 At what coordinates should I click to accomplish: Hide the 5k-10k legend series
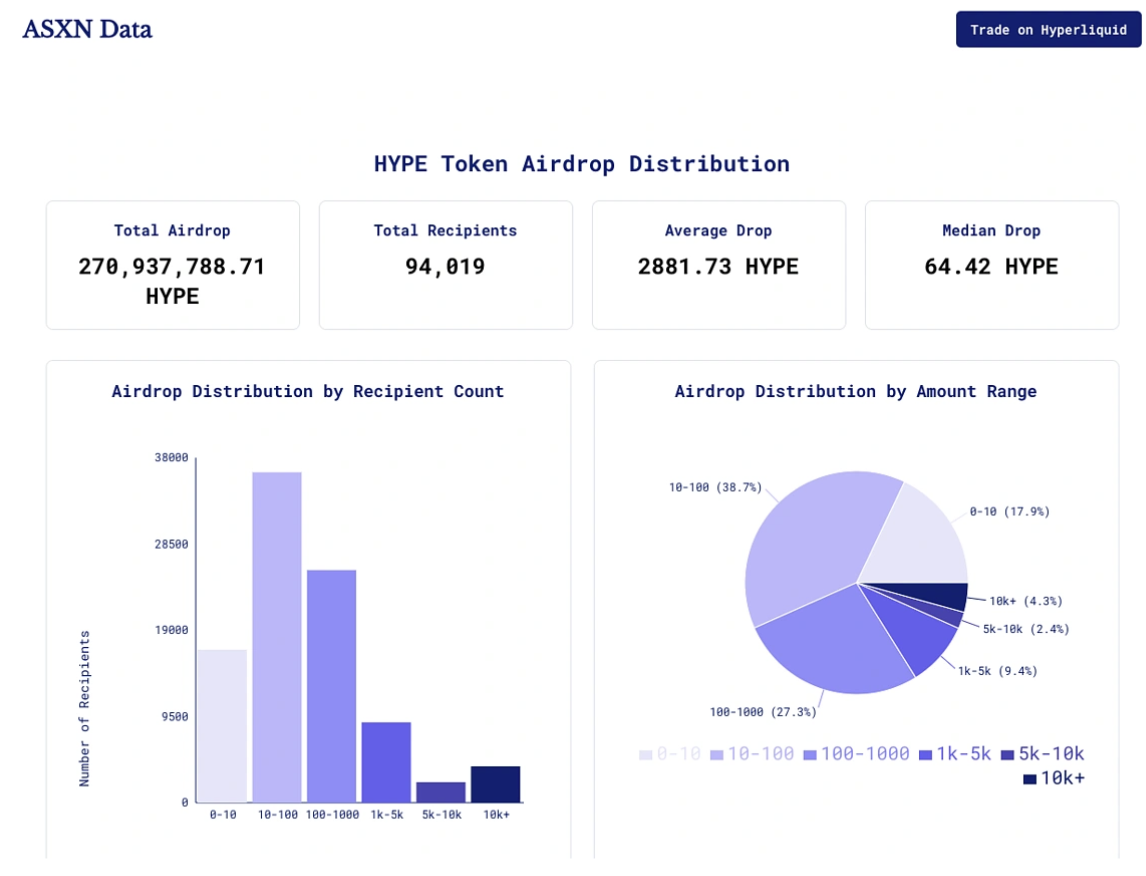pyautogui.click(x=1042, y=754)
